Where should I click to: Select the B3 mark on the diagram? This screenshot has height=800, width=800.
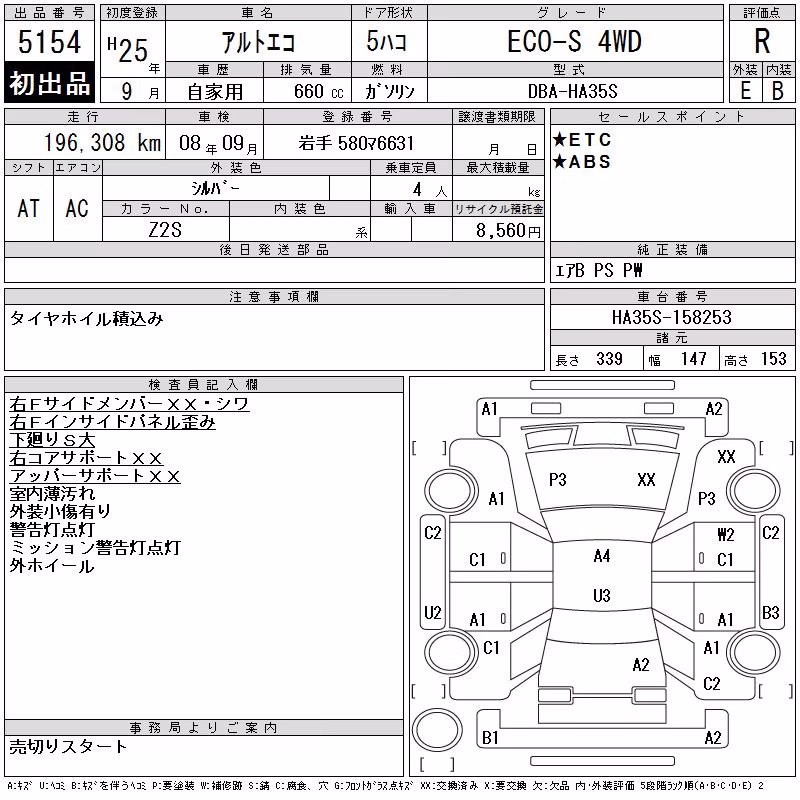[770, 612]
